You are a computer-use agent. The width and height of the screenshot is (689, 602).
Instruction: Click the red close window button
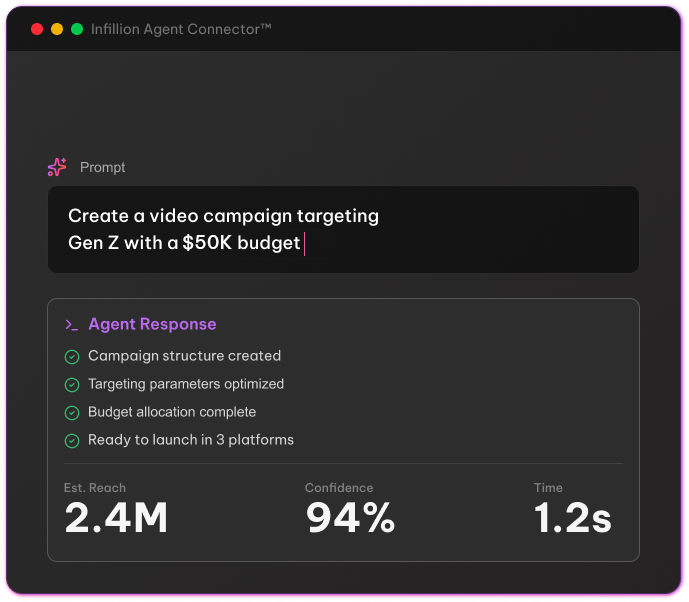coord(37,29)
